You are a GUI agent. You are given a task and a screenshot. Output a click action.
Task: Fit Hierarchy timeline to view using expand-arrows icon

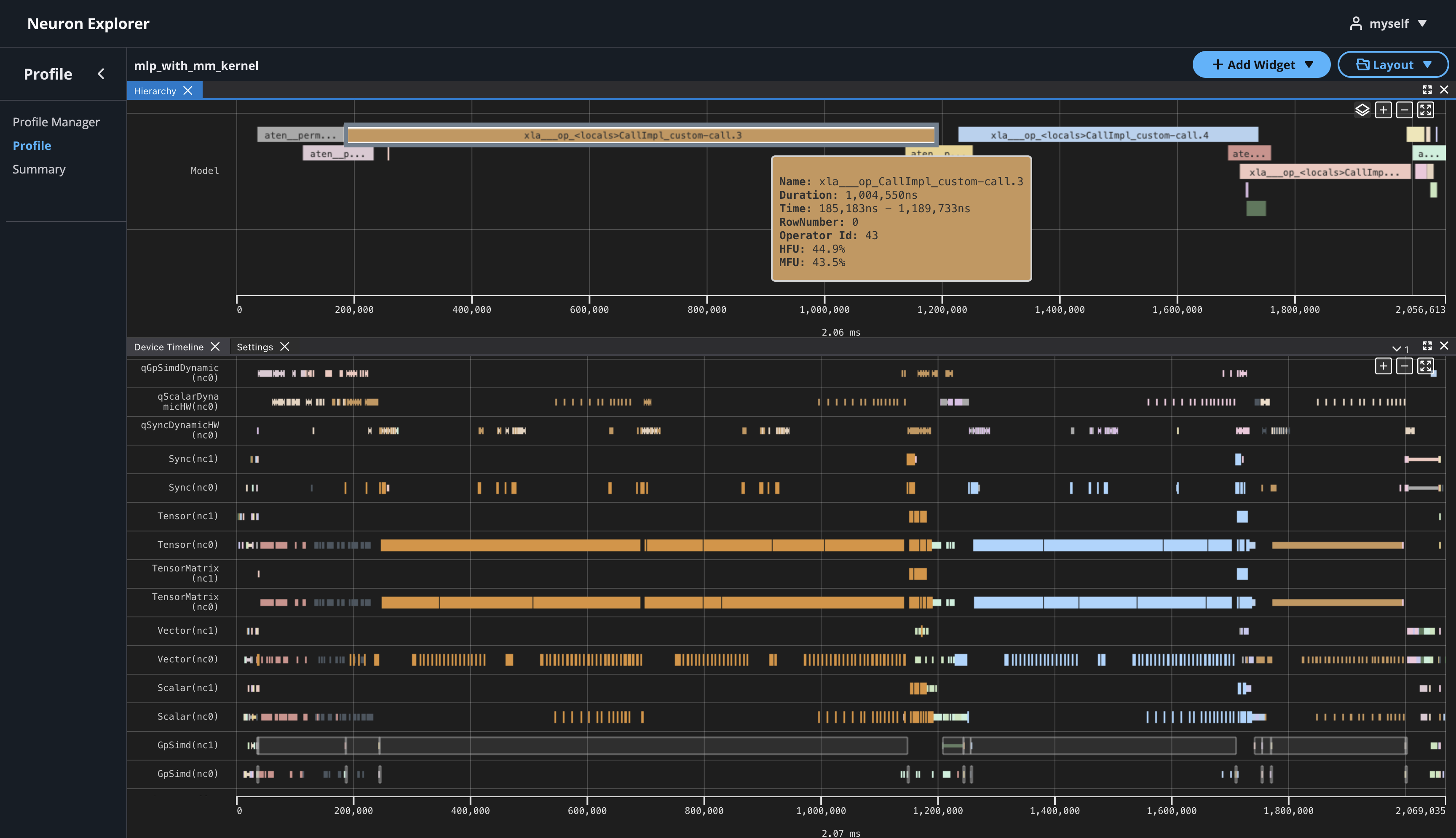[x=1426, y=110]
